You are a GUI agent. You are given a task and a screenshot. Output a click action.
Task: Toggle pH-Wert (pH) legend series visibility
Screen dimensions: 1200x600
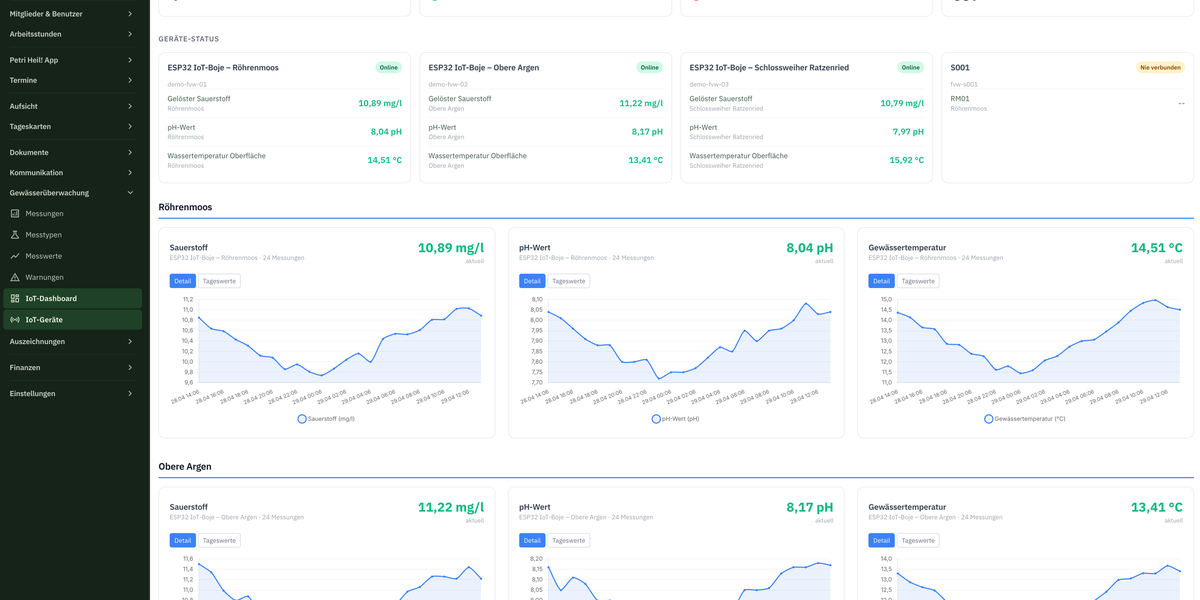656,419
